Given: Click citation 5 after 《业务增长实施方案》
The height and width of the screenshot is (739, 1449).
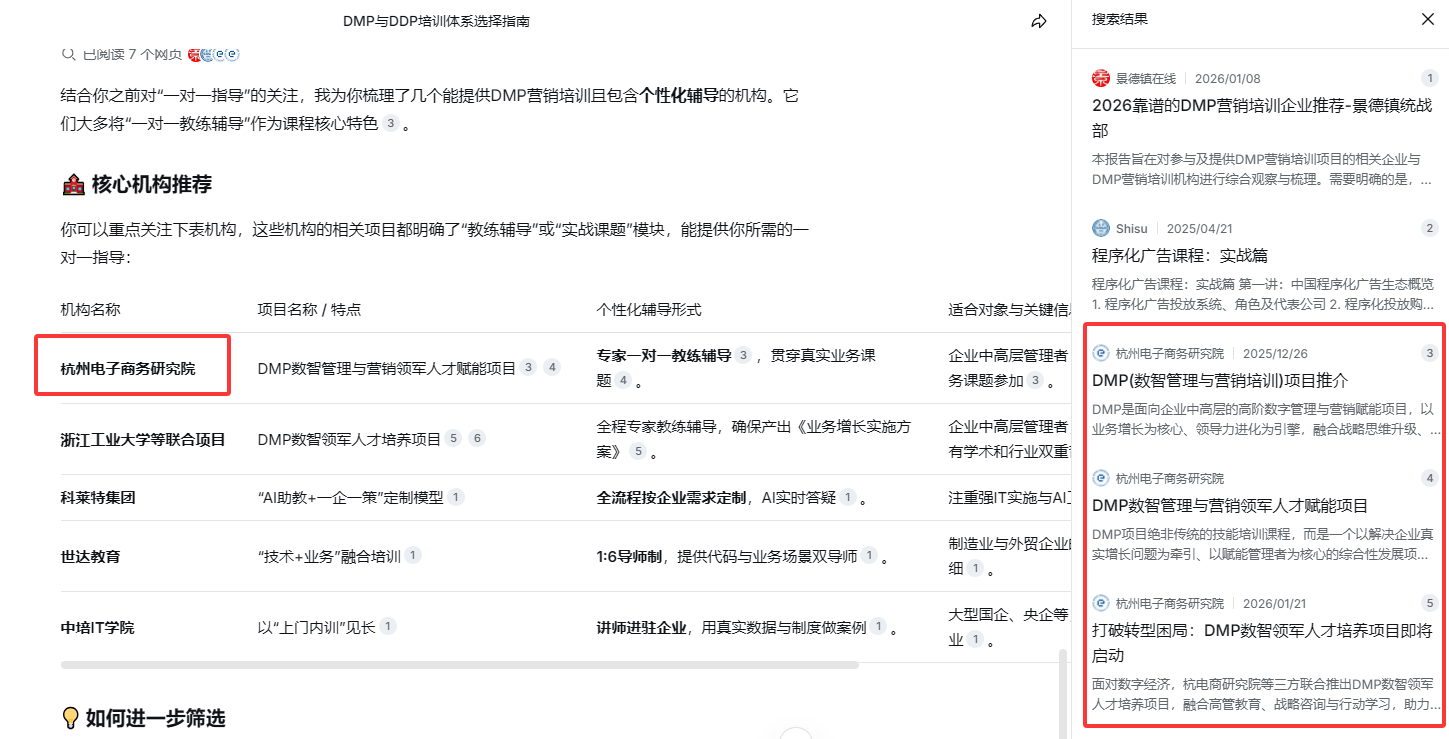Looking at the screenshot, I should click(637, 451).
